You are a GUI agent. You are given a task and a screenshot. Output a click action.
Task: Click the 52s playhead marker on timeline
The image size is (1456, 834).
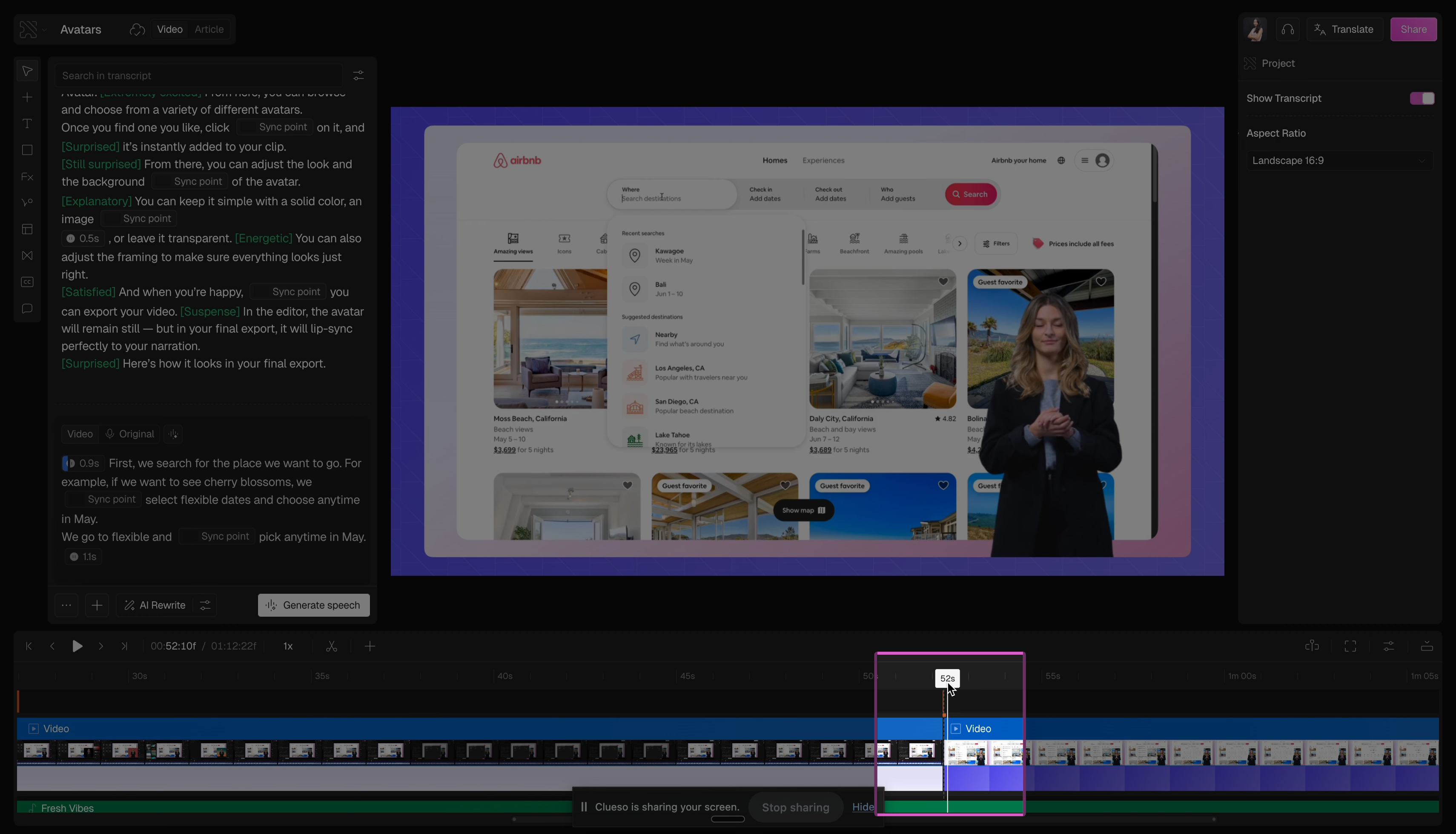pyautogui.click(x=947, y=679)
